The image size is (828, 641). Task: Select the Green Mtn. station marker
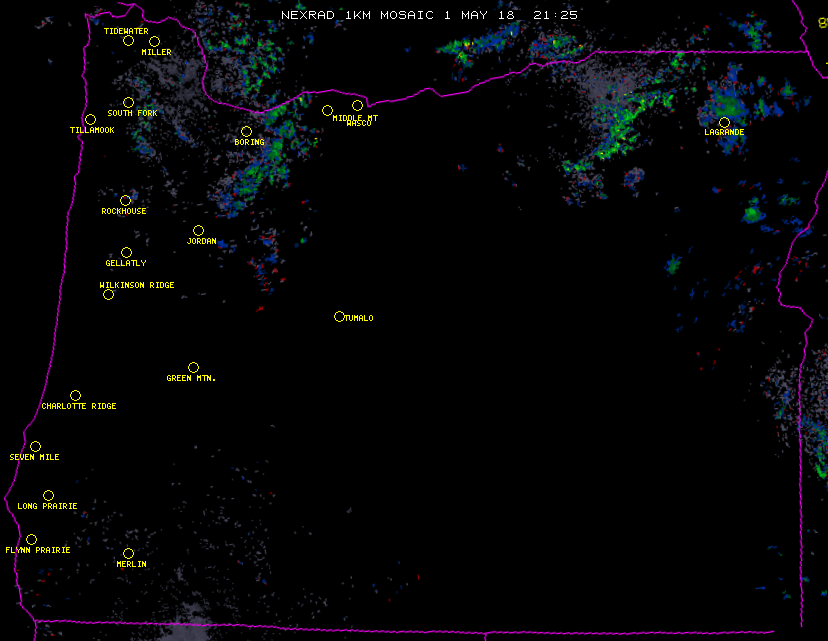click(x=193, y=367)
